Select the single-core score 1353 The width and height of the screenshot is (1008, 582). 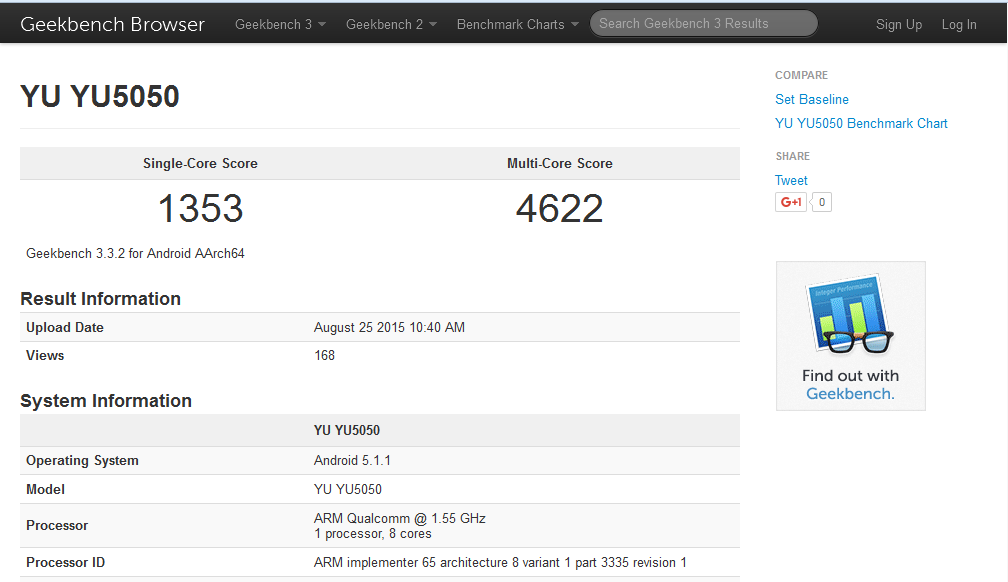pos(200,209)
